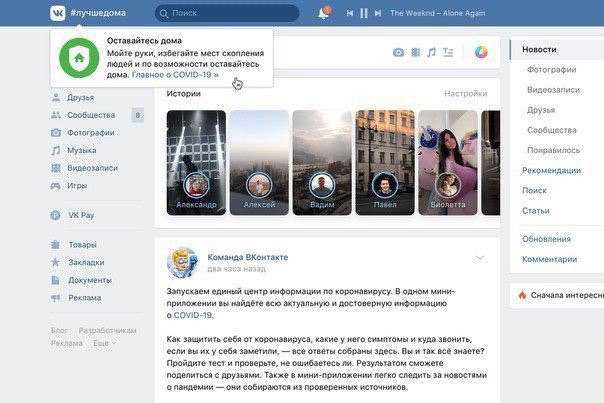Open the Блог footer link

[x=59, y=331]
